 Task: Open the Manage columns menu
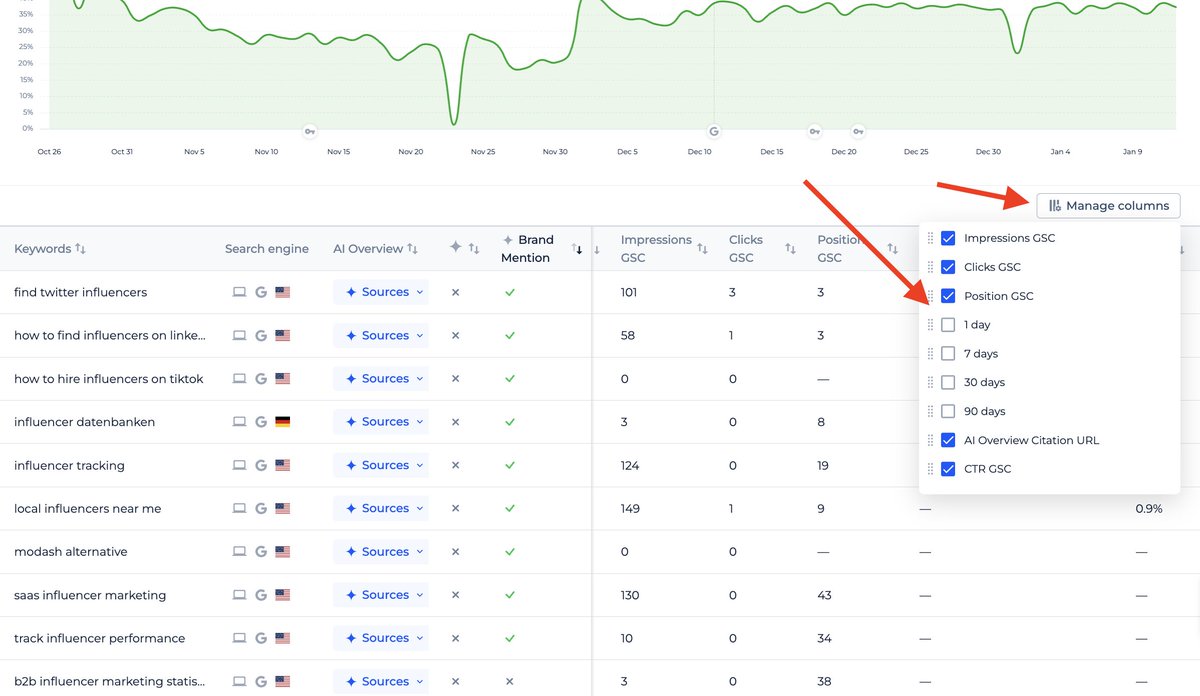(1109, 206)
